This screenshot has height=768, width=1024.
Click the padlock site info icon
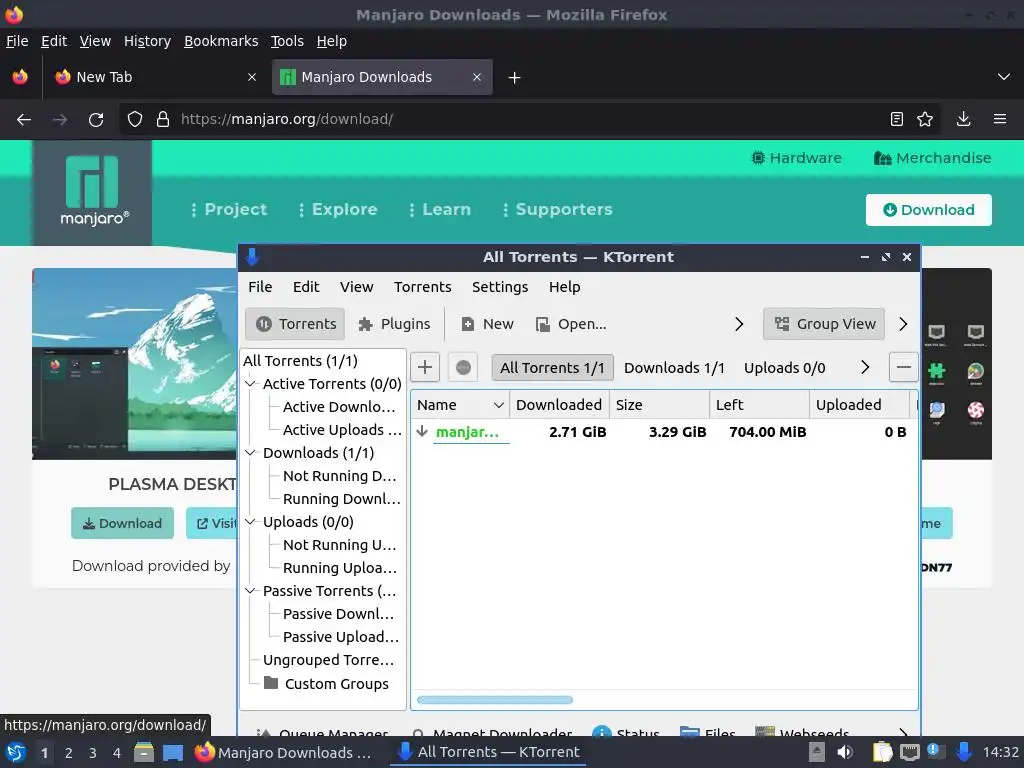163,120
